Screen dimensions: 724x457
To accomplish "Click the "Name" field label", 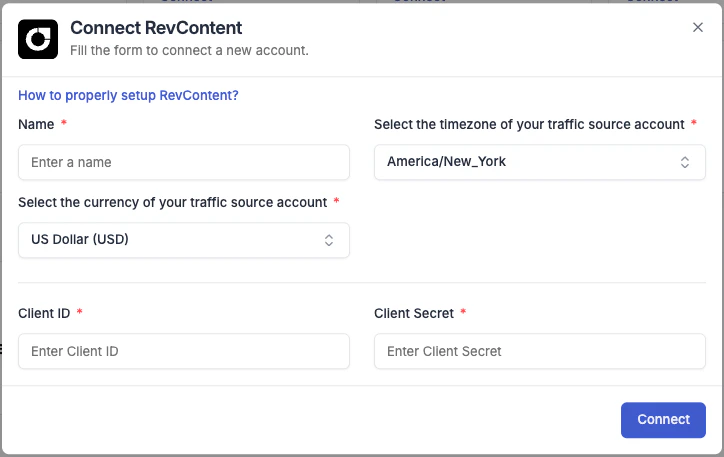I will point(36,124).
